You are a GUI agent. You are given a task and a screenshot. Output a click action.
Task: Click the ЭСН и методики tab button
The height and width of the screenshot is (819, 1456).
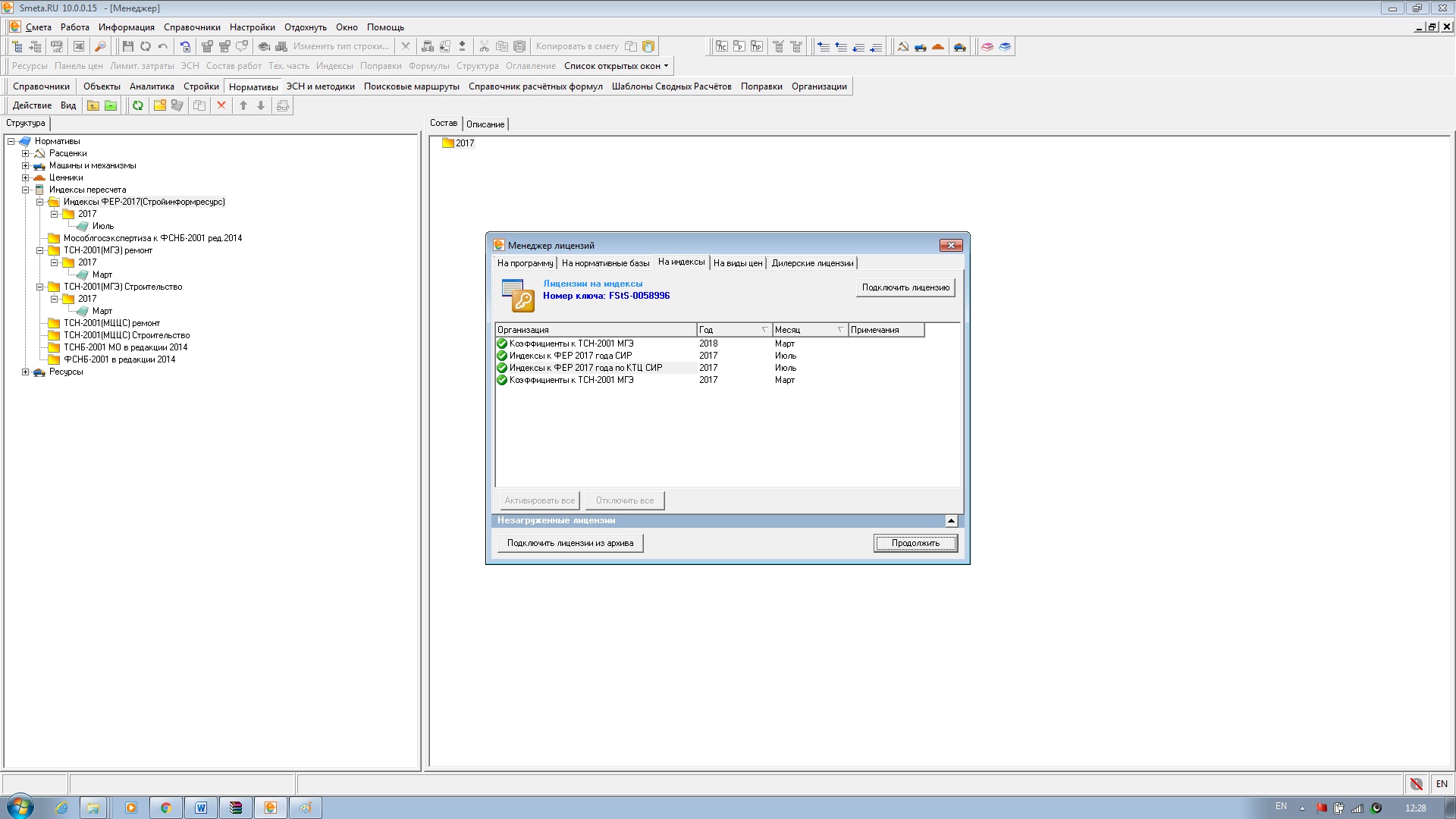click(x=321, y=86)
